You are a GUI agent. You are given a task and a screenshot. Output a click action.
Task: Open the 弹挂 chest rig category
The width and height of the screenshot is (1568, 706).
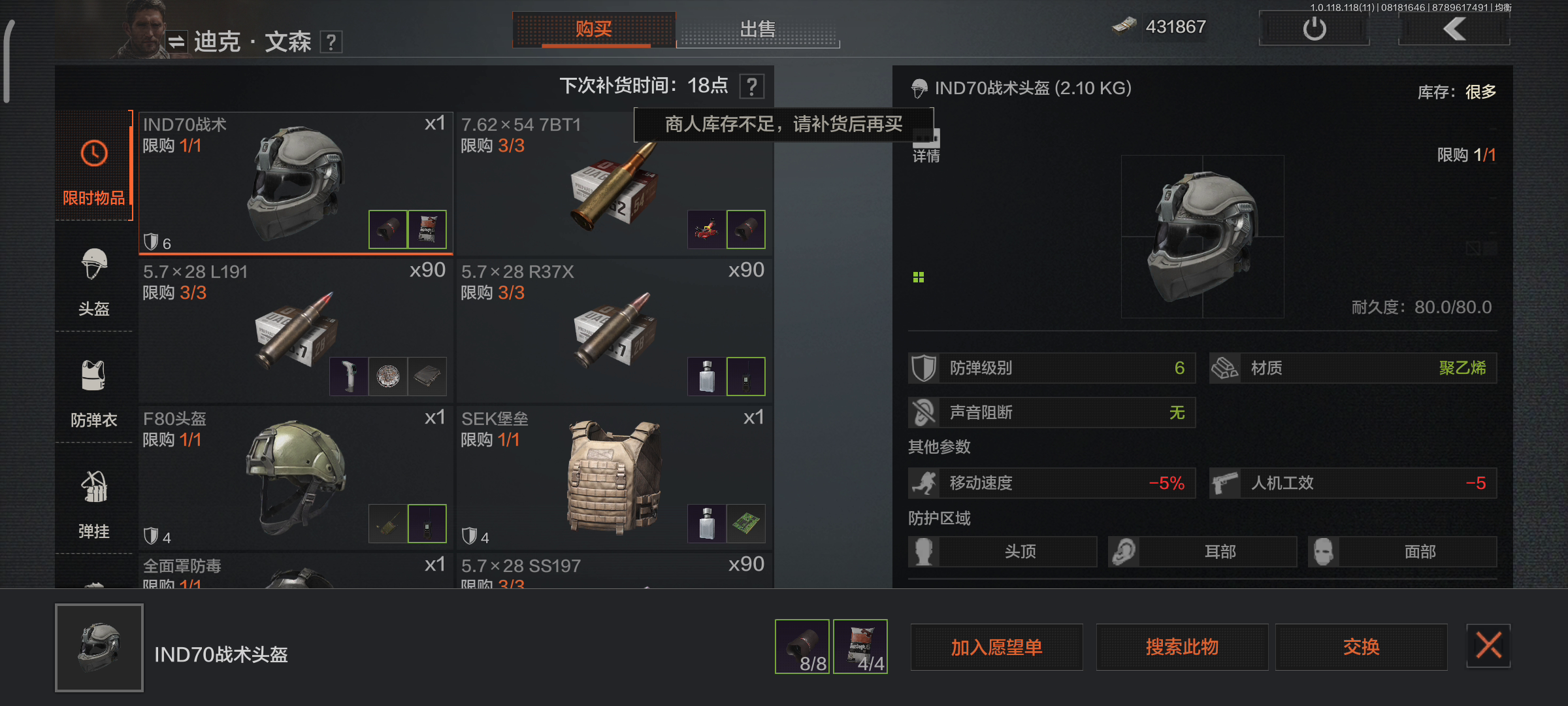94,503
